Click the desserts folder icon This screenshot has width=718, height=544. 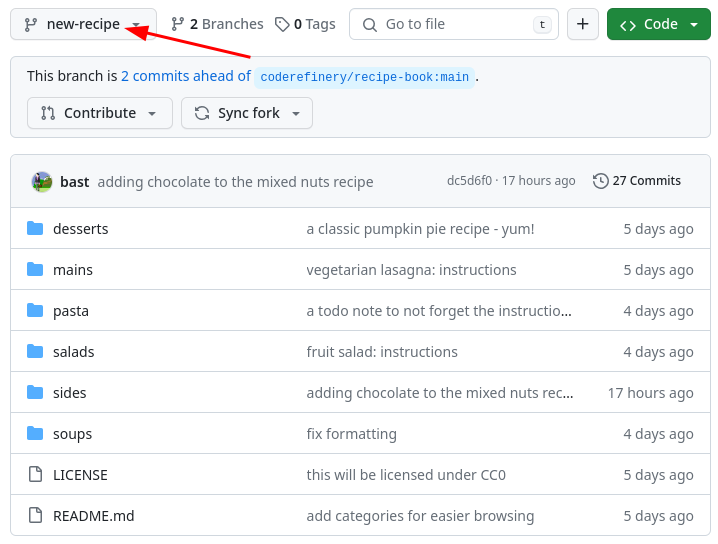click(x=35, y=228)
